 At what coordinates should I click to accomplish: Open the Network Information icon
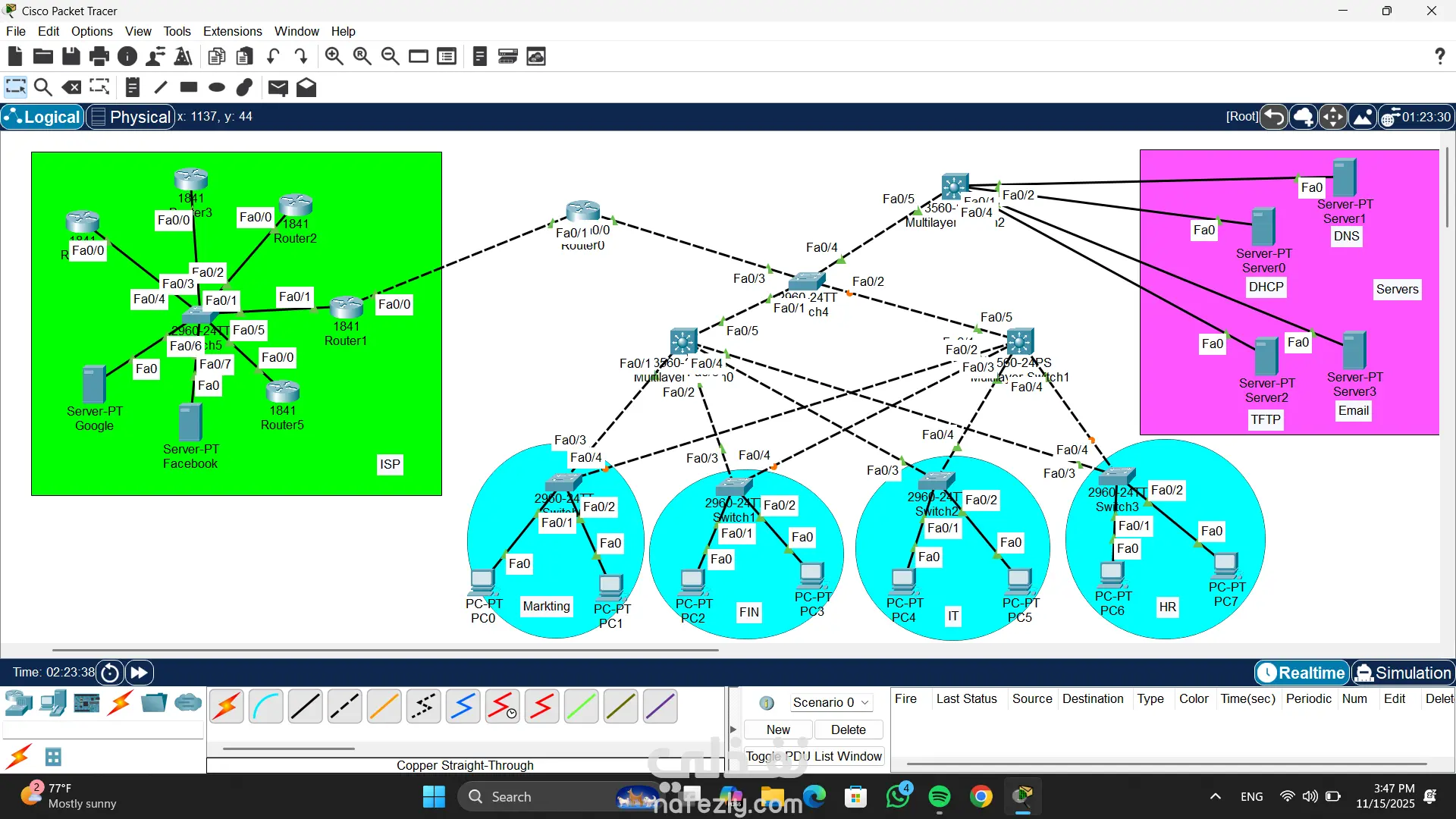127,56
